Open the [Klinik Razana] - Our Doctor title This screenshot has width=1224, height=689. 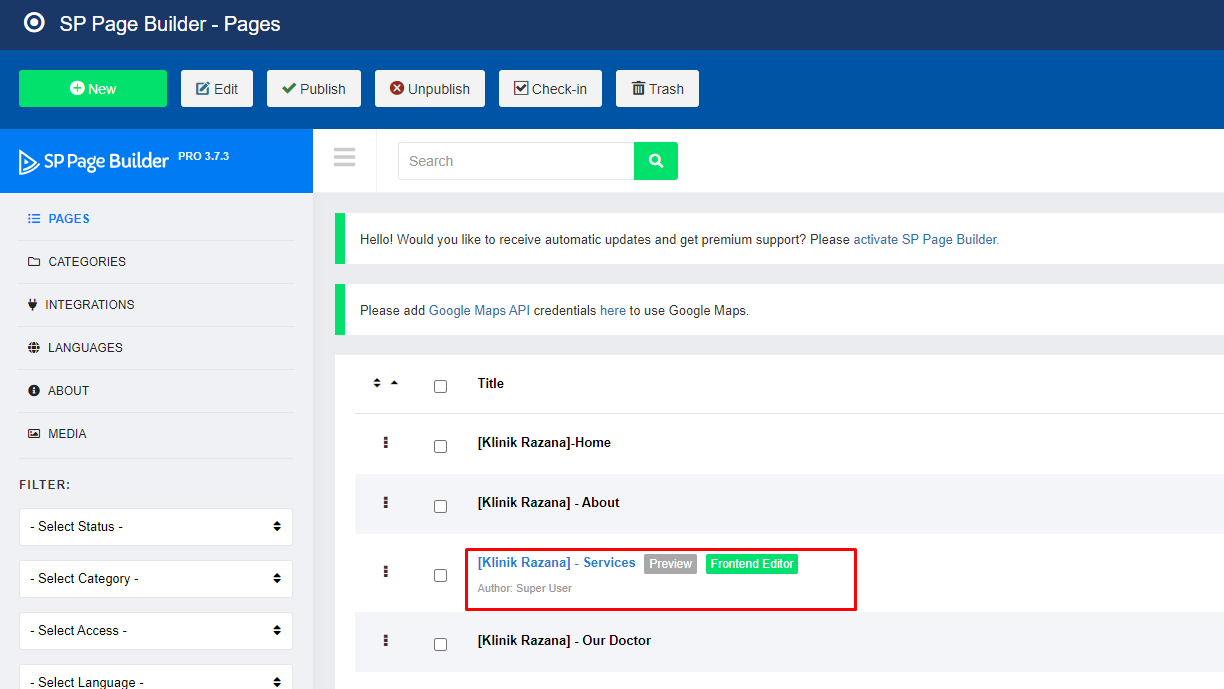pyautogui.click(x=564, y=641)
